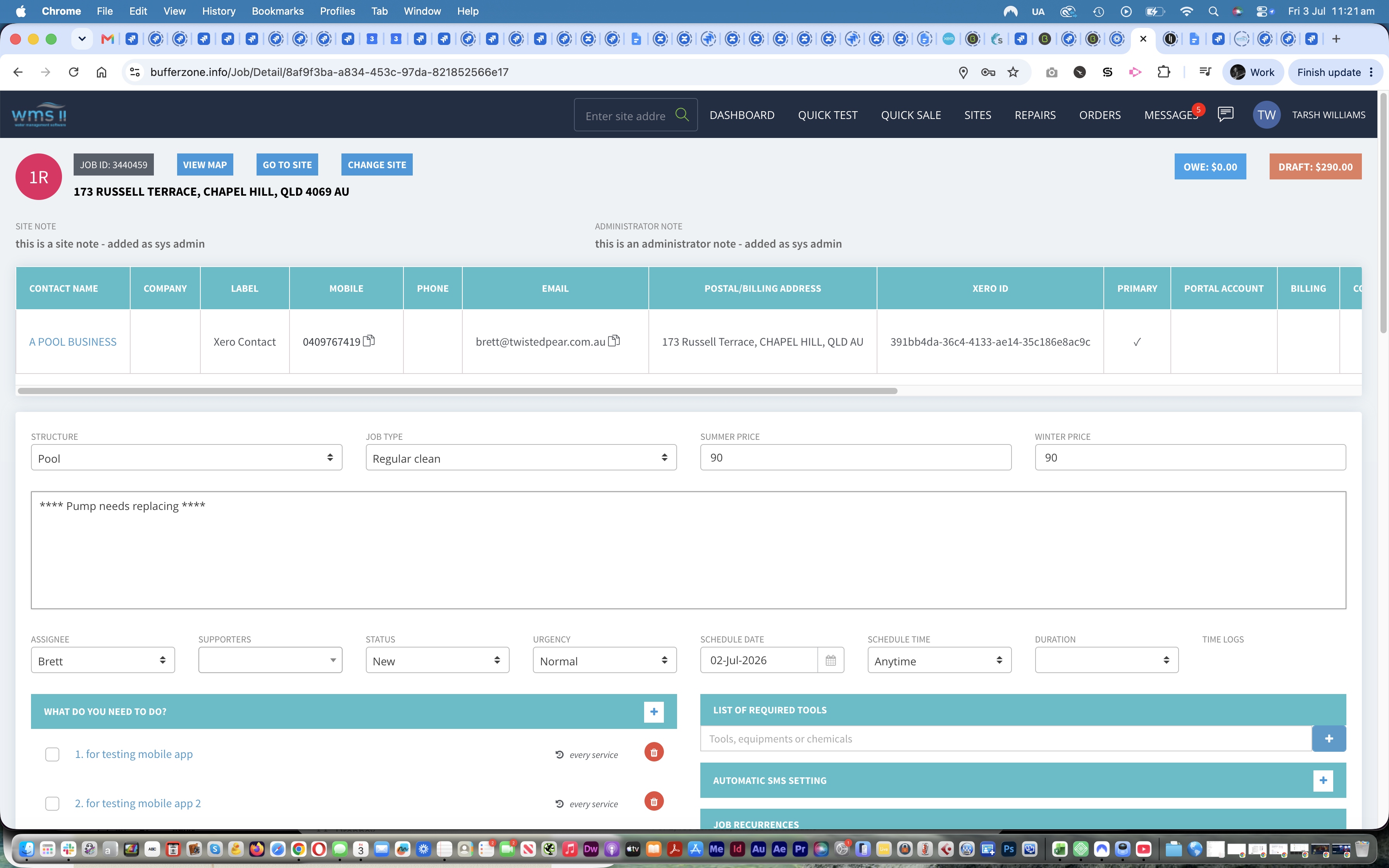The image size is (1389, 868).
Task: Delete task 'for testing mobile app'
Action: click(654, 753)
